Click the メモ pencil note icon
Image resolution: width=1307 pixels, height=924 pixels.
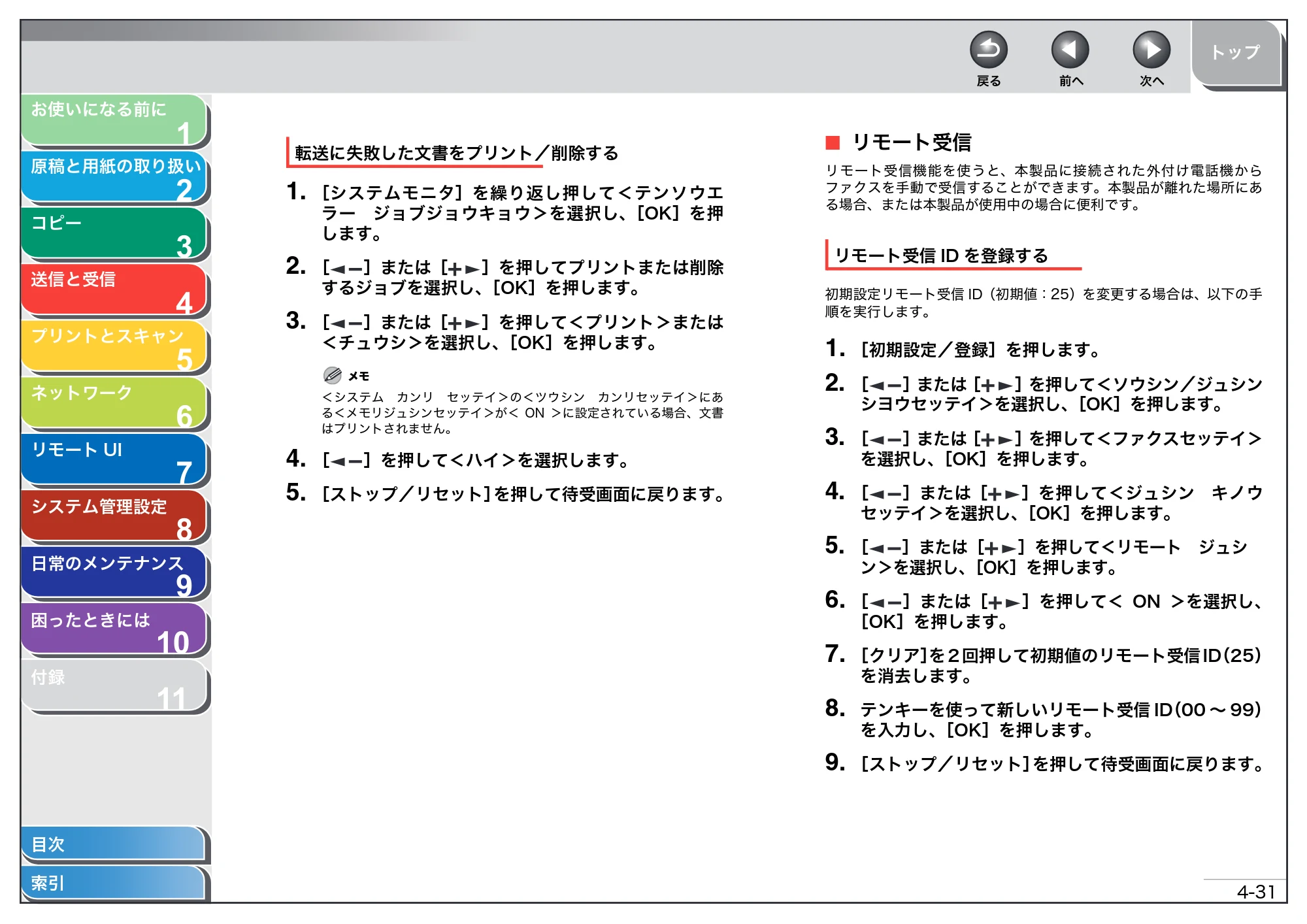[x=333, y=375]
